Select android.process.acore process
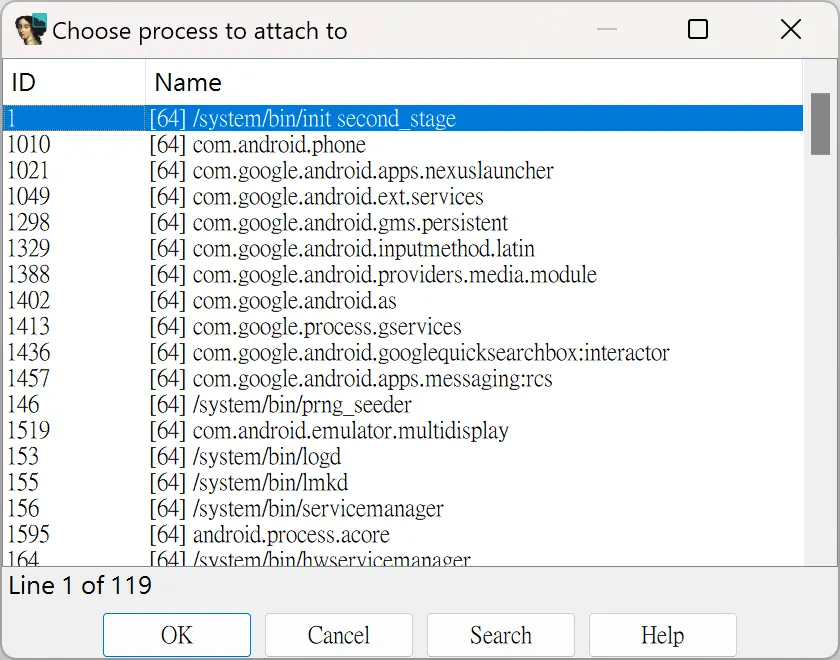The height and width of the screenshot is (660, 840). click(x=403, y=534)
